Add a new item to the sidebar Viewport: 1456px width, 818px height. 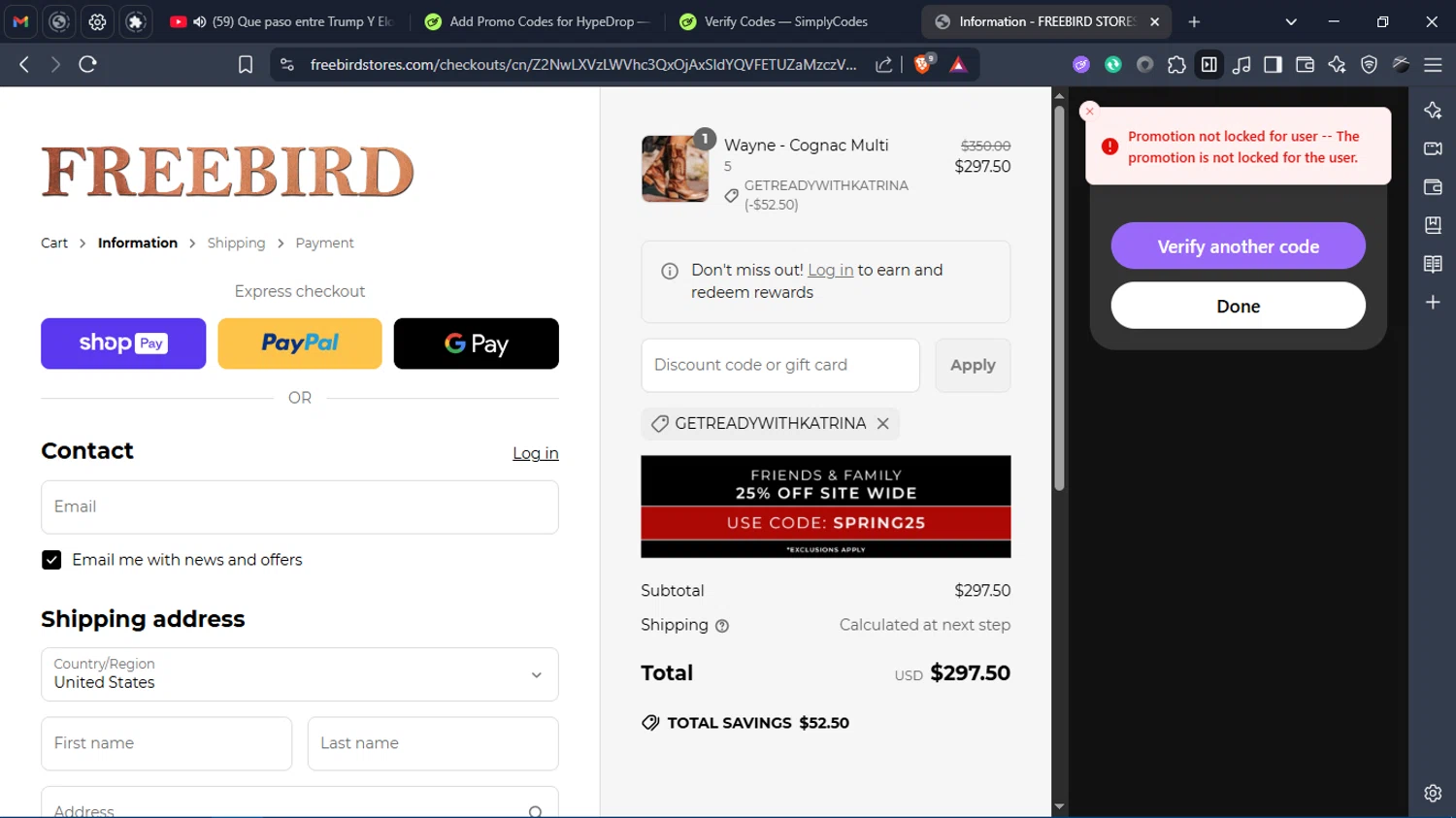1433,303
